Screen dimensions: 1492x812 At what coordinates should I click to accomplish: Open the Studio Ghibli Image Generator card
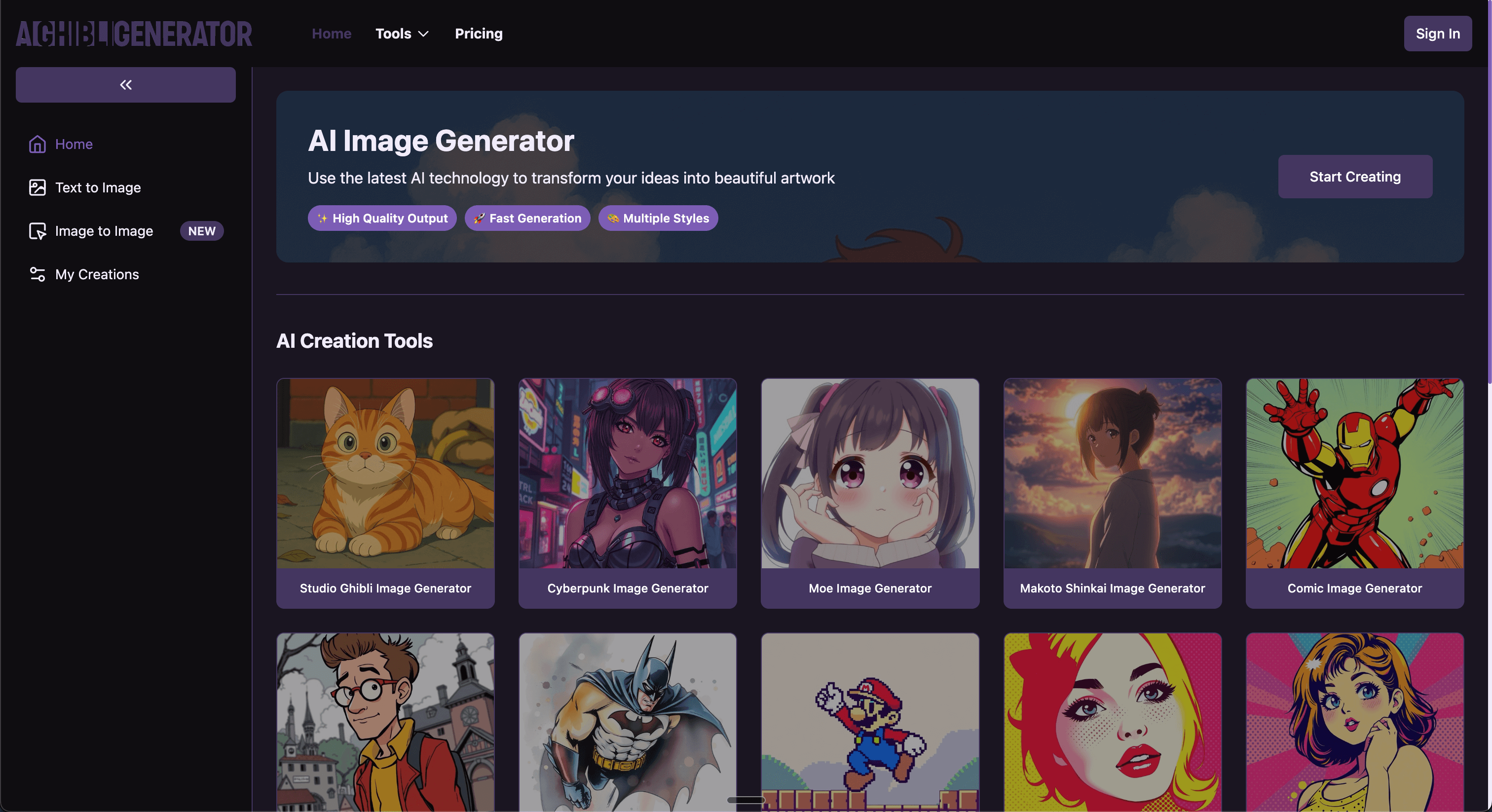coord(385,493)
